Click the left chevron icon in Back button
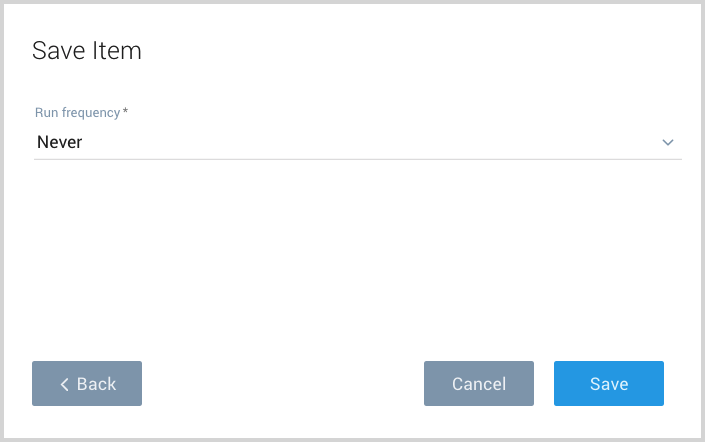This screenshot has width=705, height=442. click(x=64, y=384)
